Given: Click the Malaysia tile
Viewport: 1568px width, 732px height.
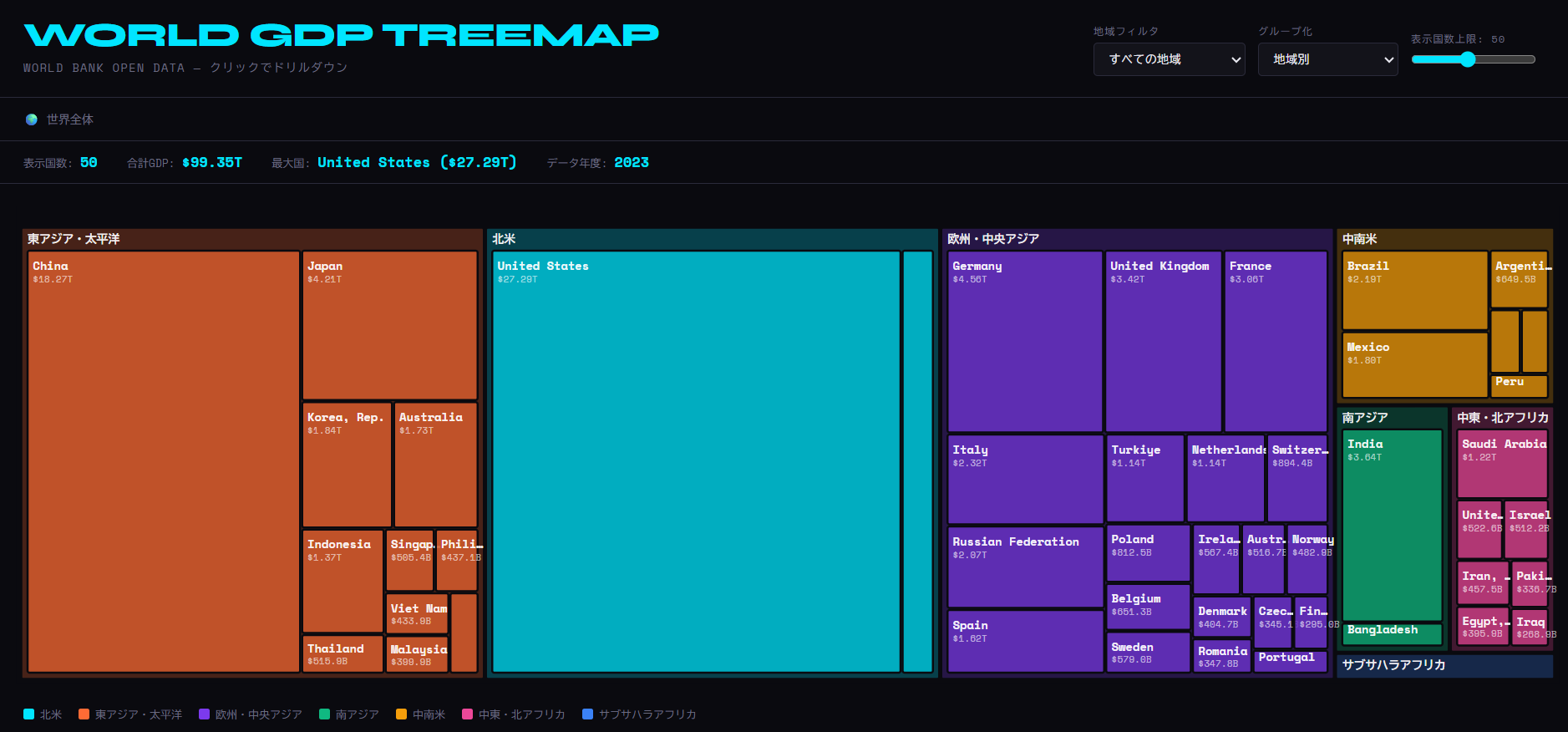Looking at the screenshot, I should click(417, 654).
